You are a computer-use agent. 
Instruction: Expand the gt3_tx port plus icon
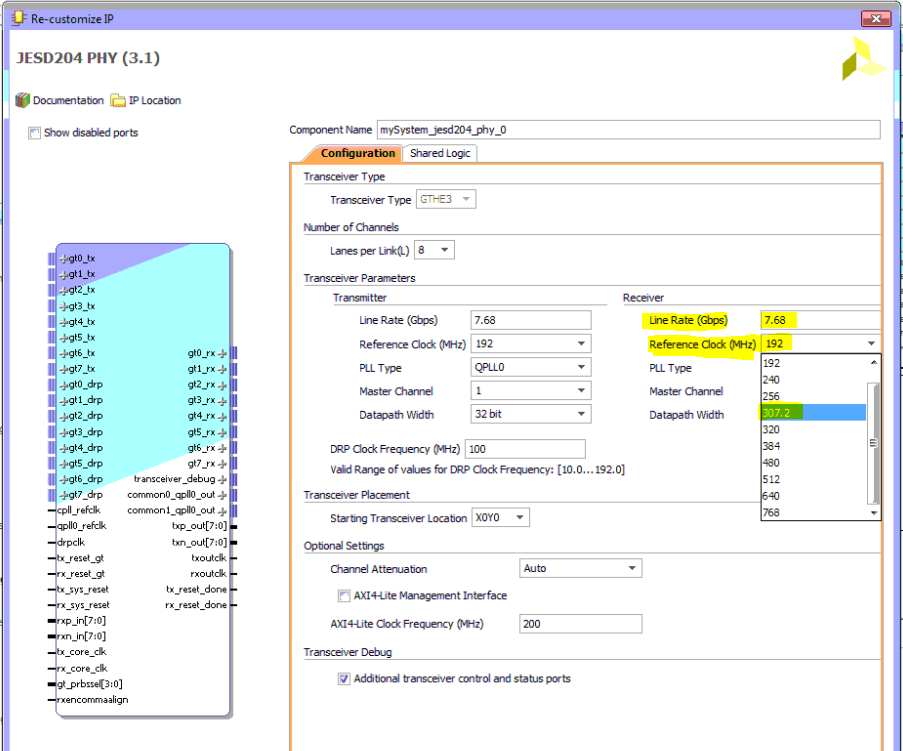pos(63,306)
